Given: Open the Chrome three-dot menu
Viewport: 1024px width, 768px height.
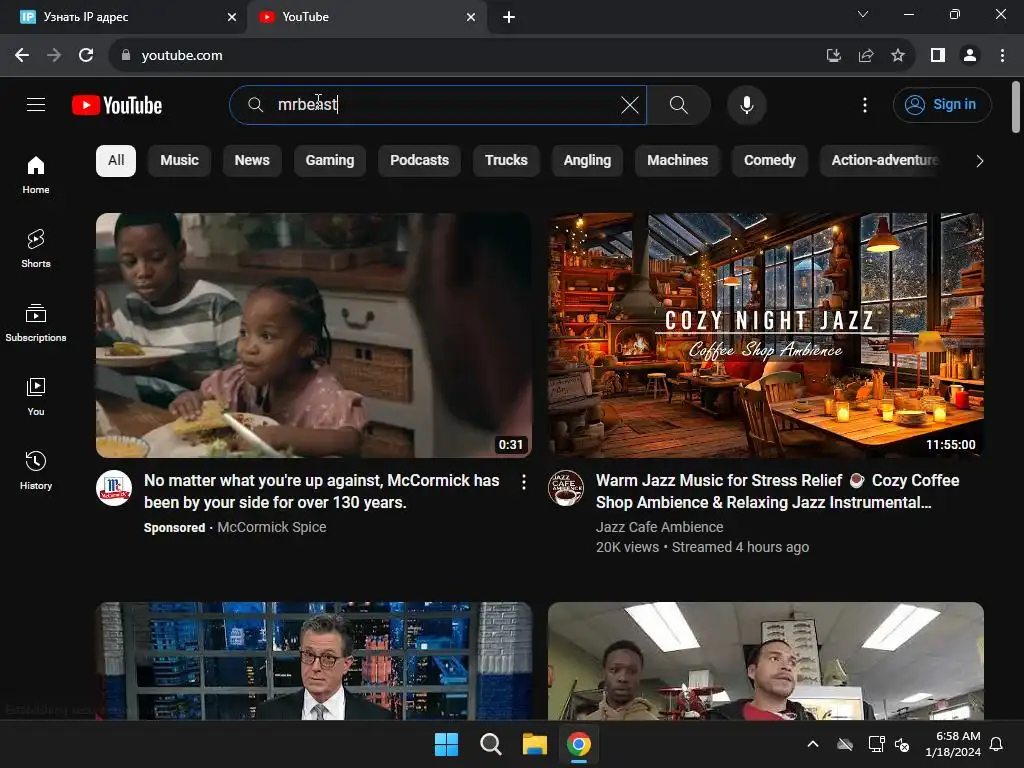Looking at the screenshot, I should click(1002, 56).
